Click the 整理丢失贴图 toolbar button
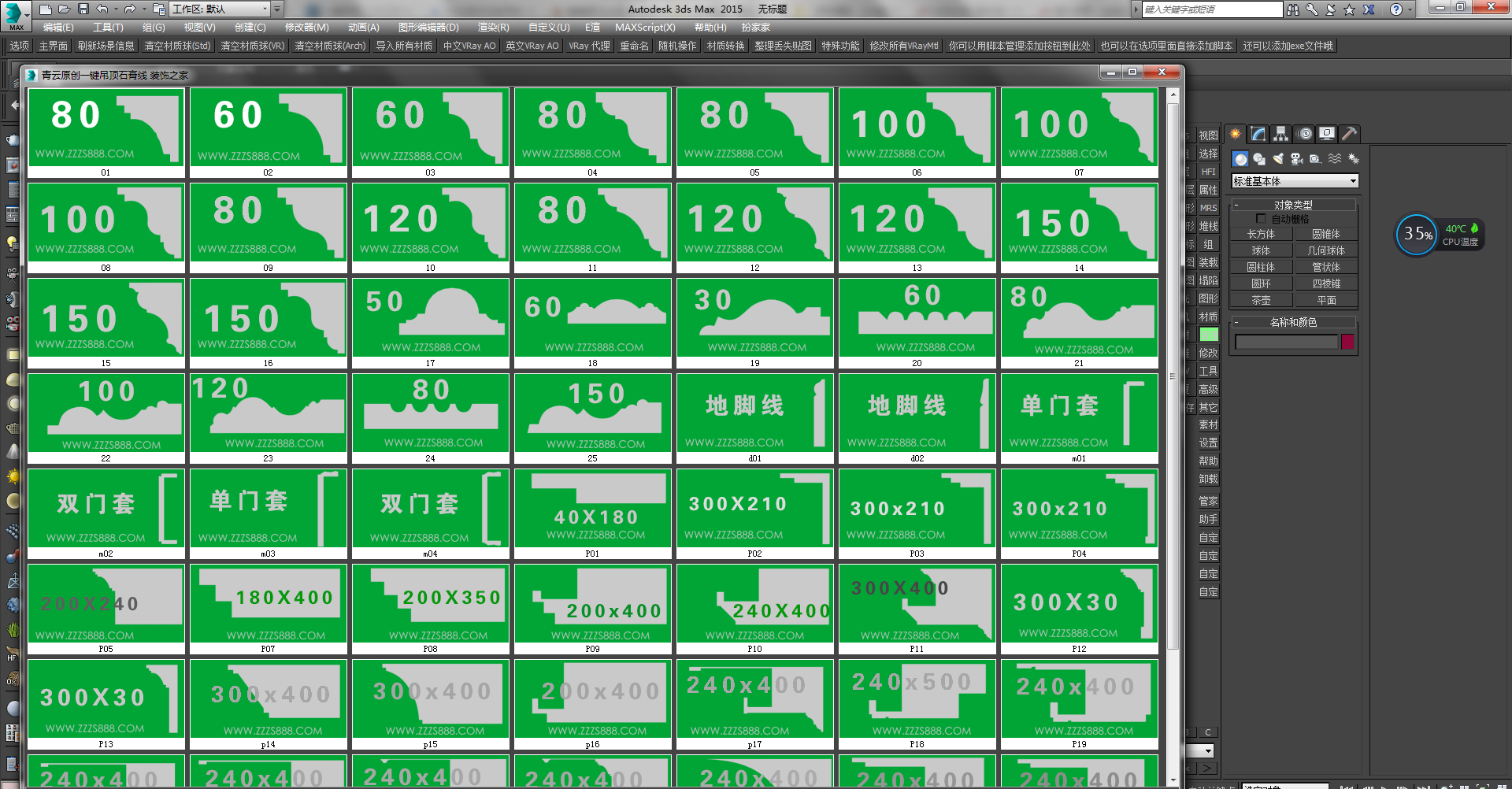The height and width of the screenshot is (789, 1512). point(783,46)
